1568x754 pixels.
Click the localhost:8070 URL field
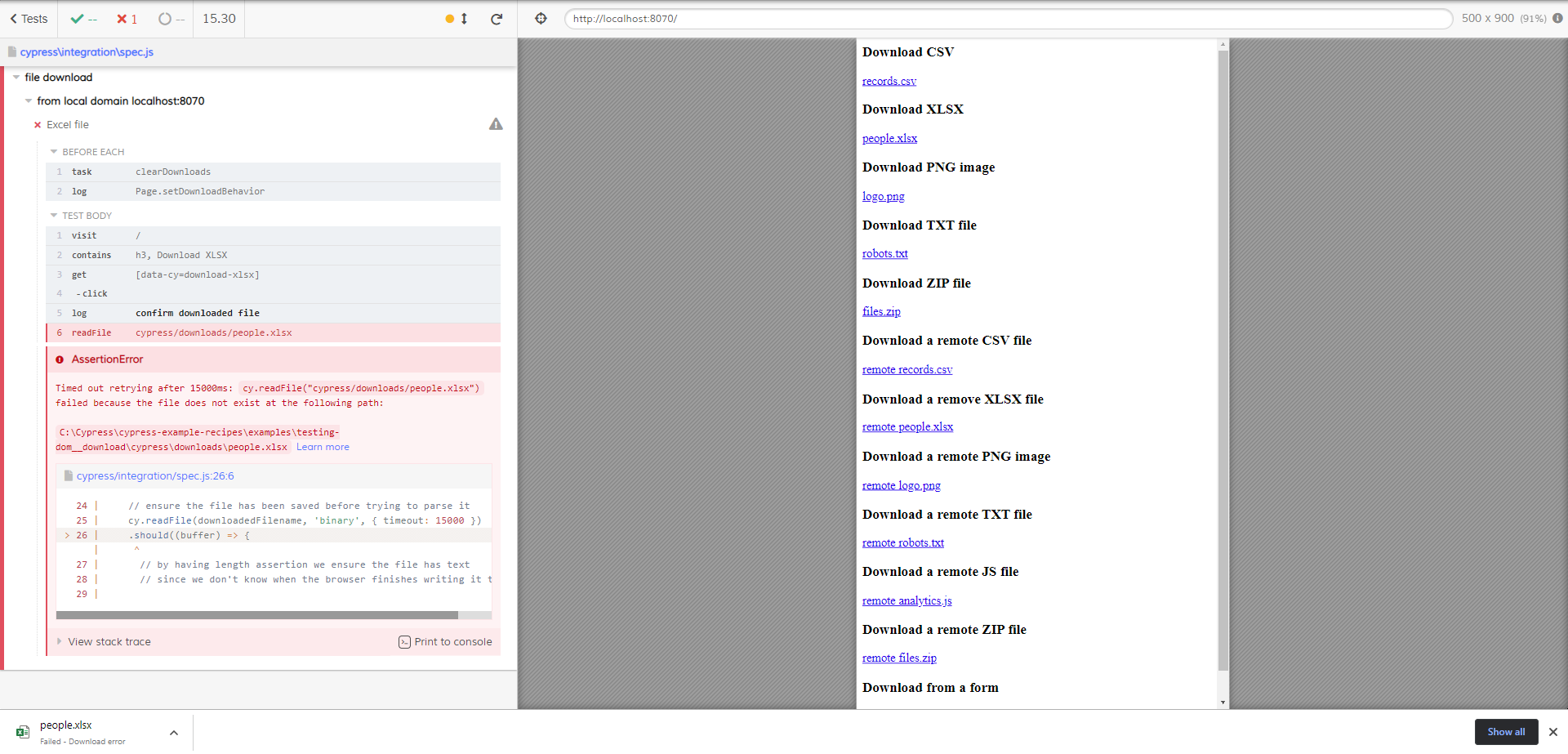pyautogui.click(x=1009, y=19)
